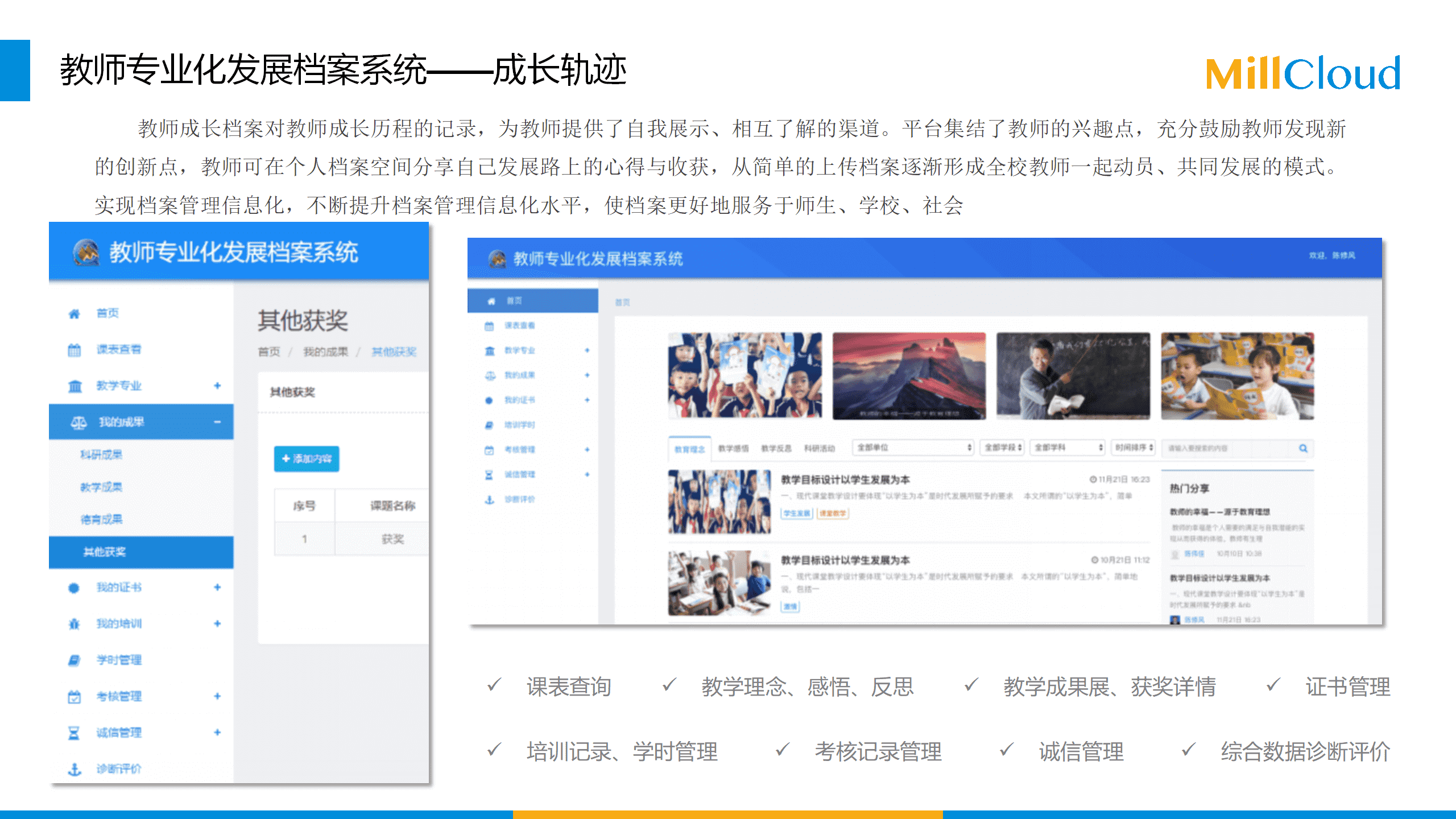The image size is (1456, 819).
Task: Click the anchor icon beside 诊断评价
Action: tap(74, 769)
